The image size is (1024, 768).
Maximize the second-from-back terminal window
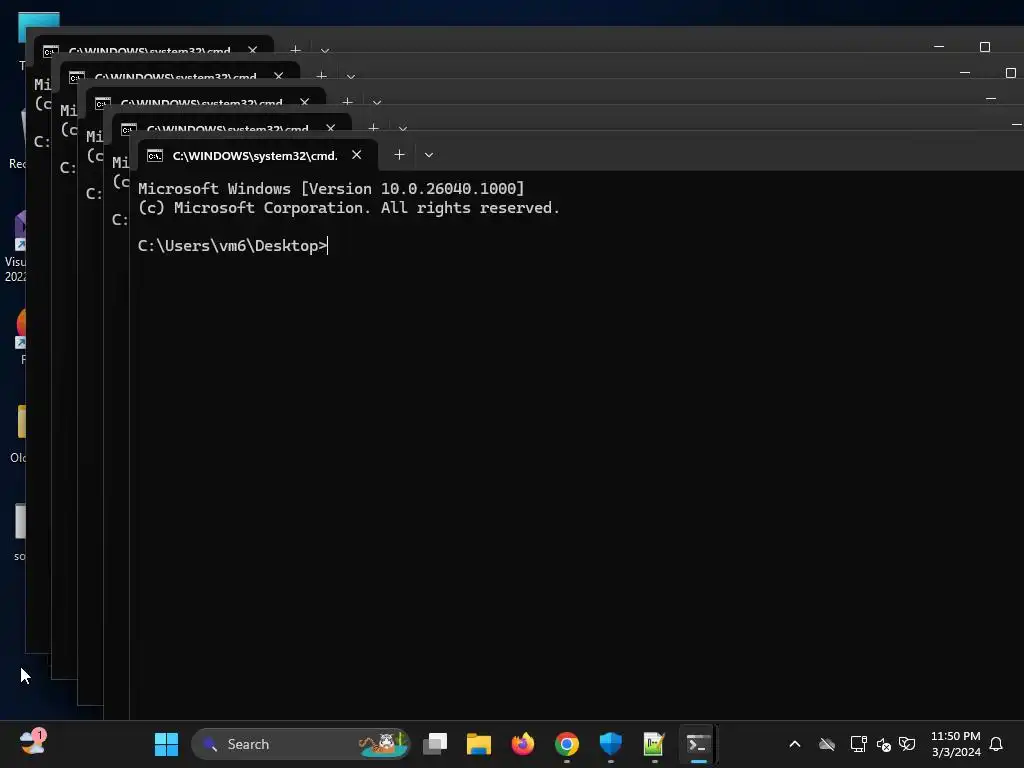[x=1011, y=72]
